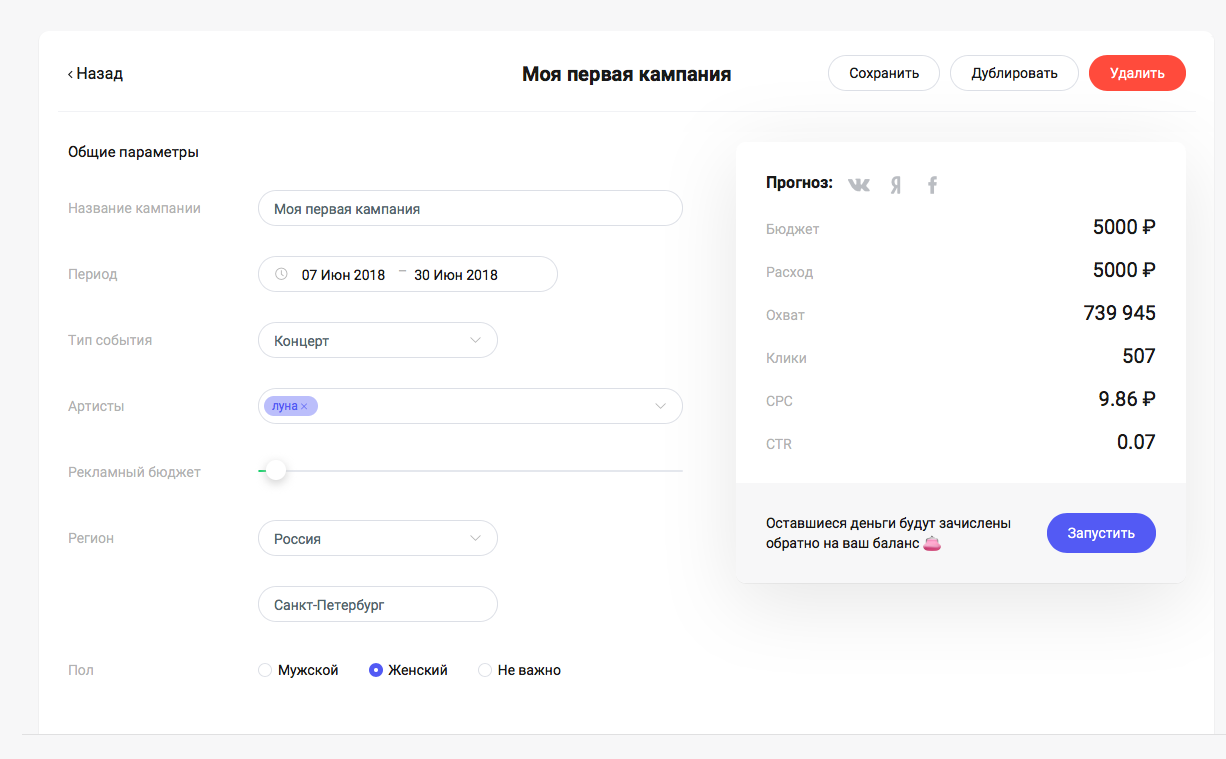Click the Yandex icon in forecast panel
1226x759 pixels.
tap(896, 184)
